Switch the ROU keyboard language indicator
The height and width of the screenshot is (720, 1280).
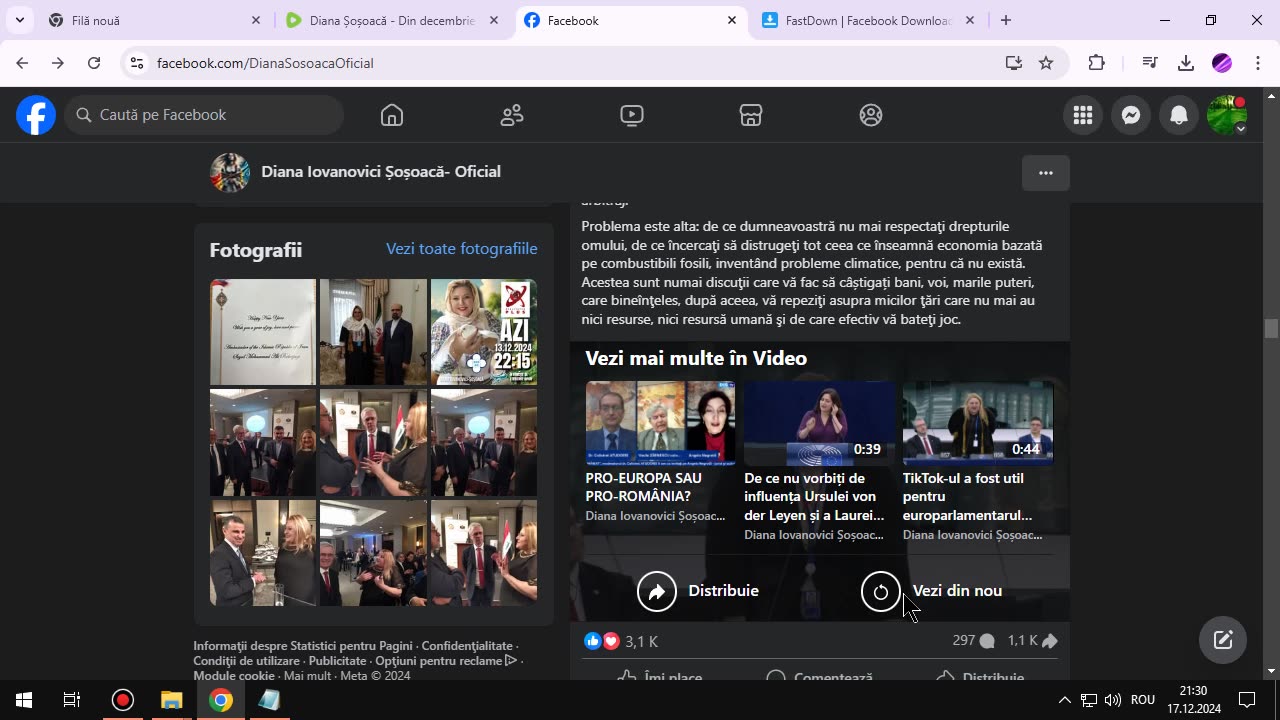[x=1143, y=700]
